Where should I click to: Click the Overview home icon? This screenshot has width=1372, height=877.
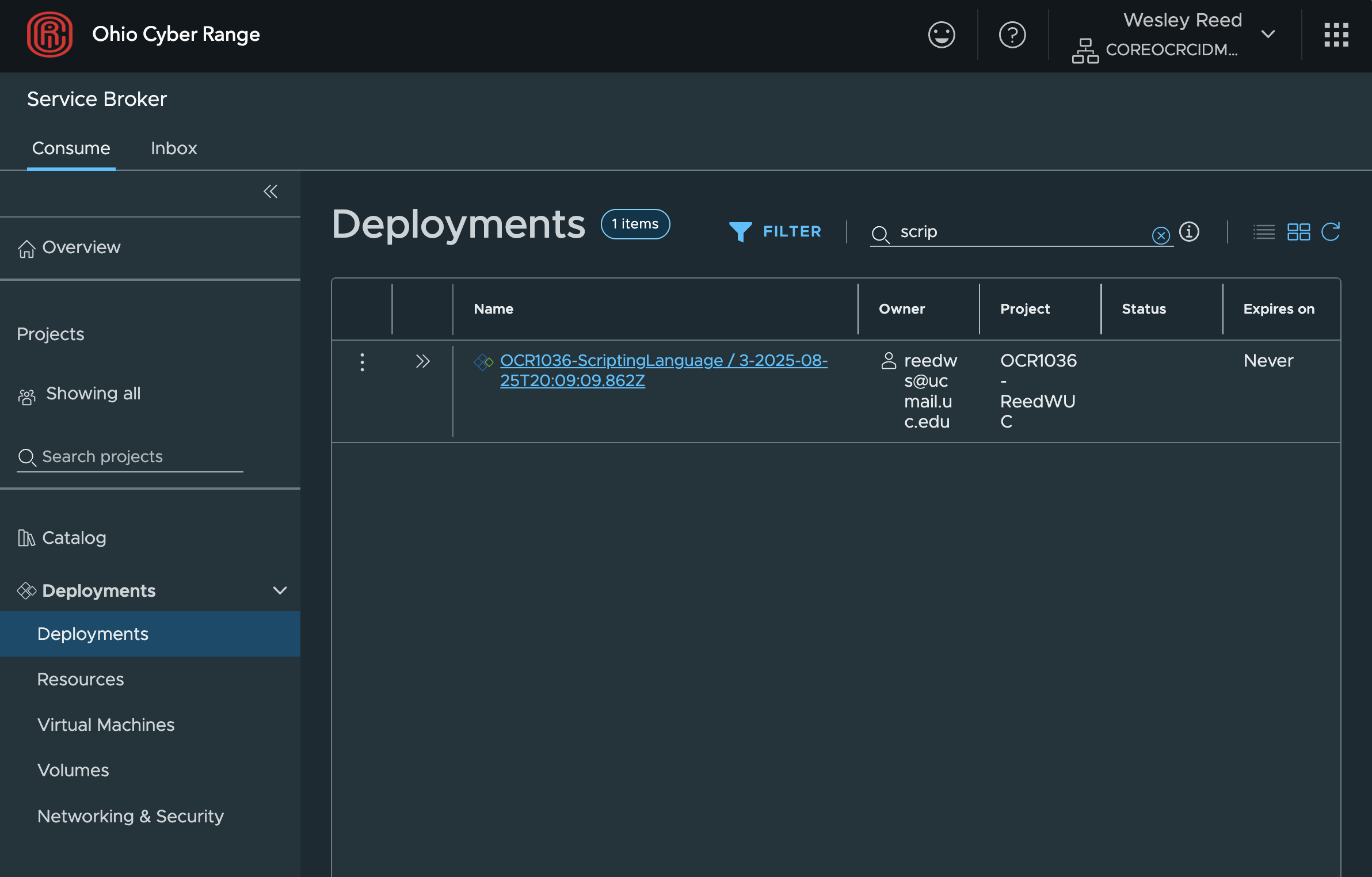pos(26,249)
